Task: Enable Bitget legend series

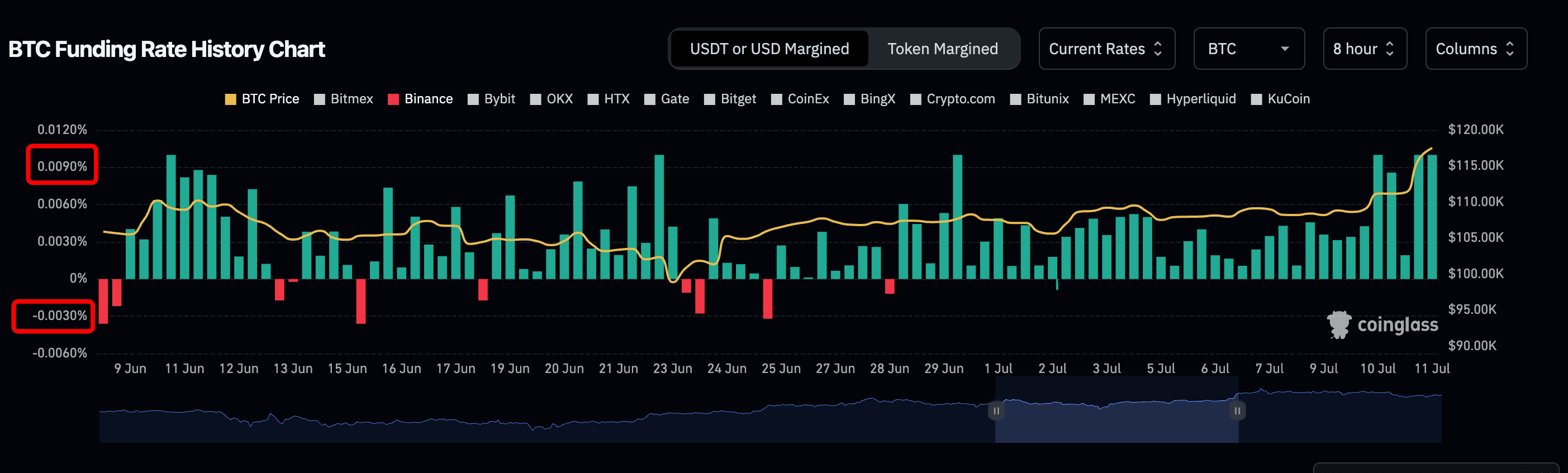Action: 730,99
